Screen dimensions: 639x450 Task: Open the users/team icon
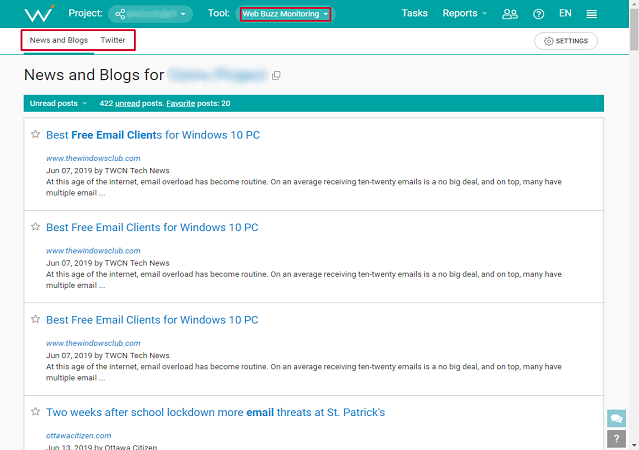[510, 14]
